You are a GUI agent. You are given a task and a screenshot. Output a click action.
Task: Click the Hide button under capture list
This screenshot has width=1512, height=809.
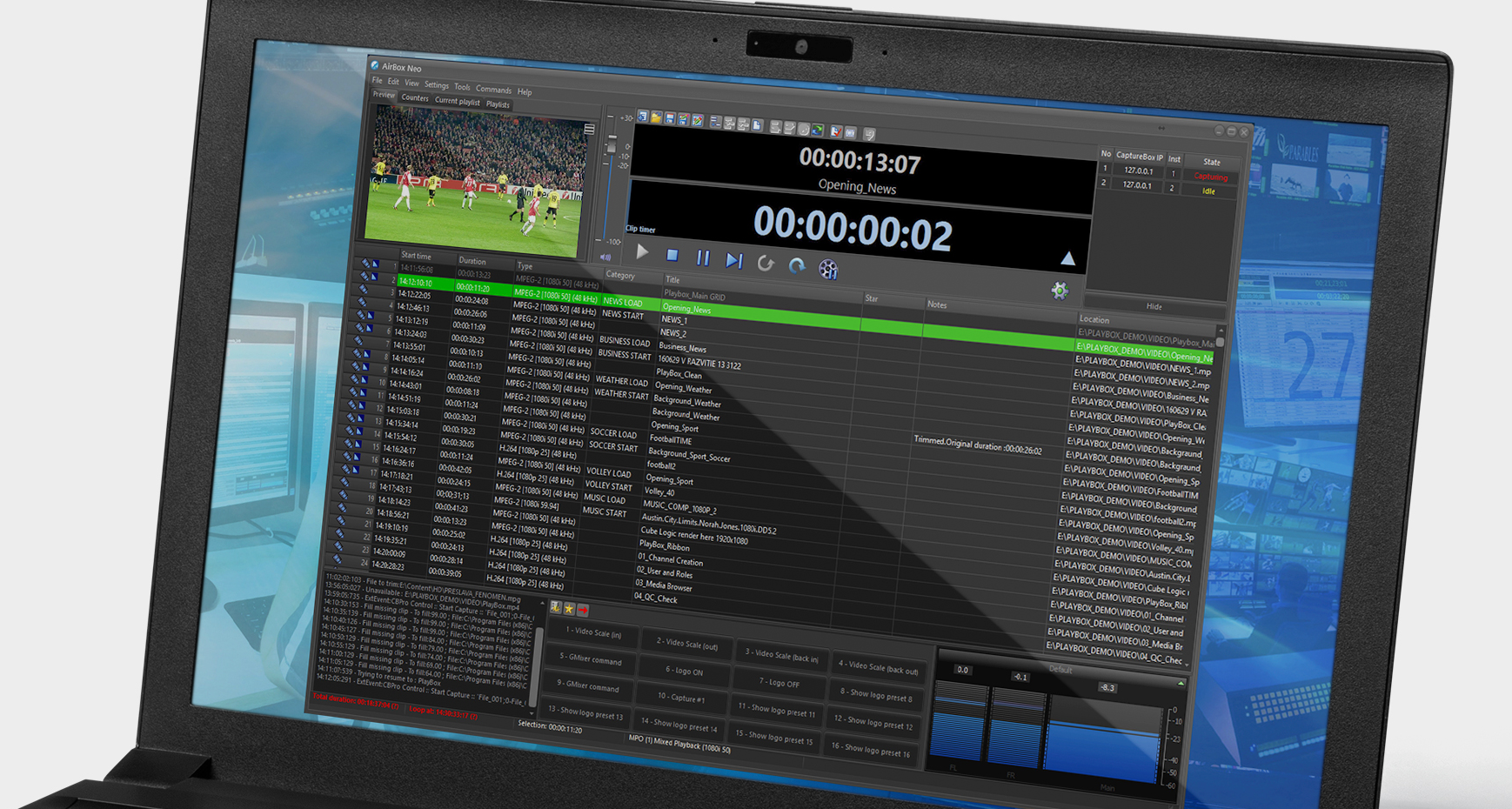pos(1154,306)
